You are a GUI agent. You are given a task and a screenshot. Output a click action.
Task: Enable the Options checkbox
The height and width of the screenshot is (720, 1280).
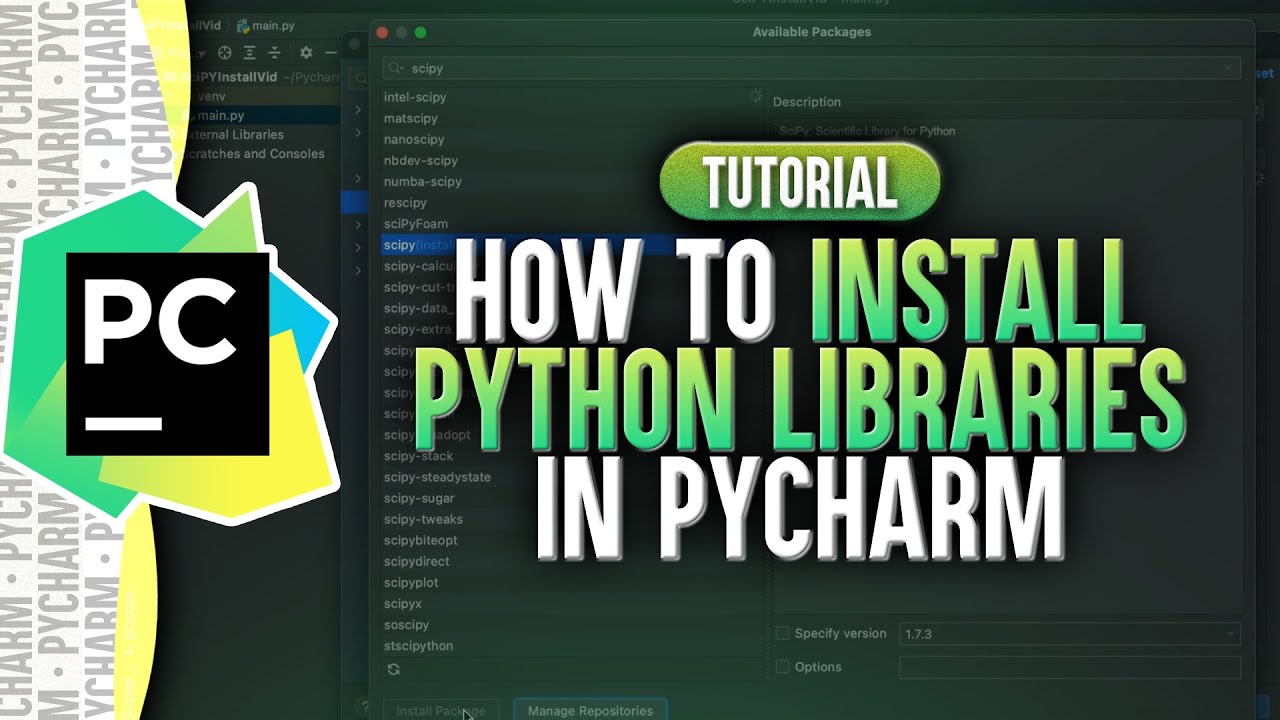click(x=783, y=667)
